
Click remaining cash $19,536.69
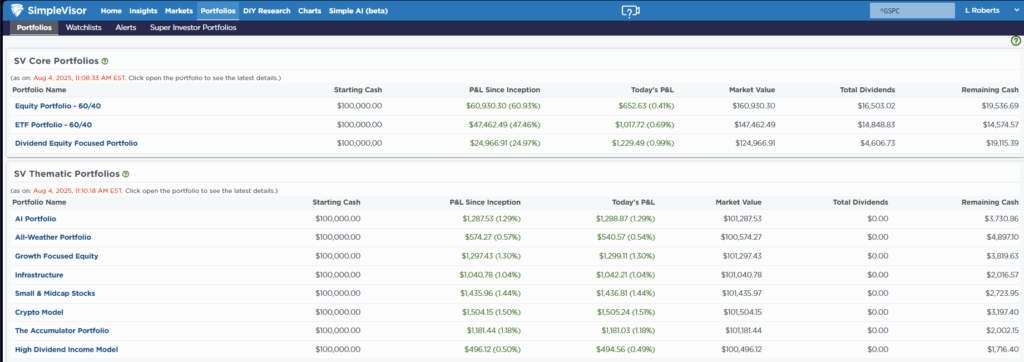(x=999, y=106)
